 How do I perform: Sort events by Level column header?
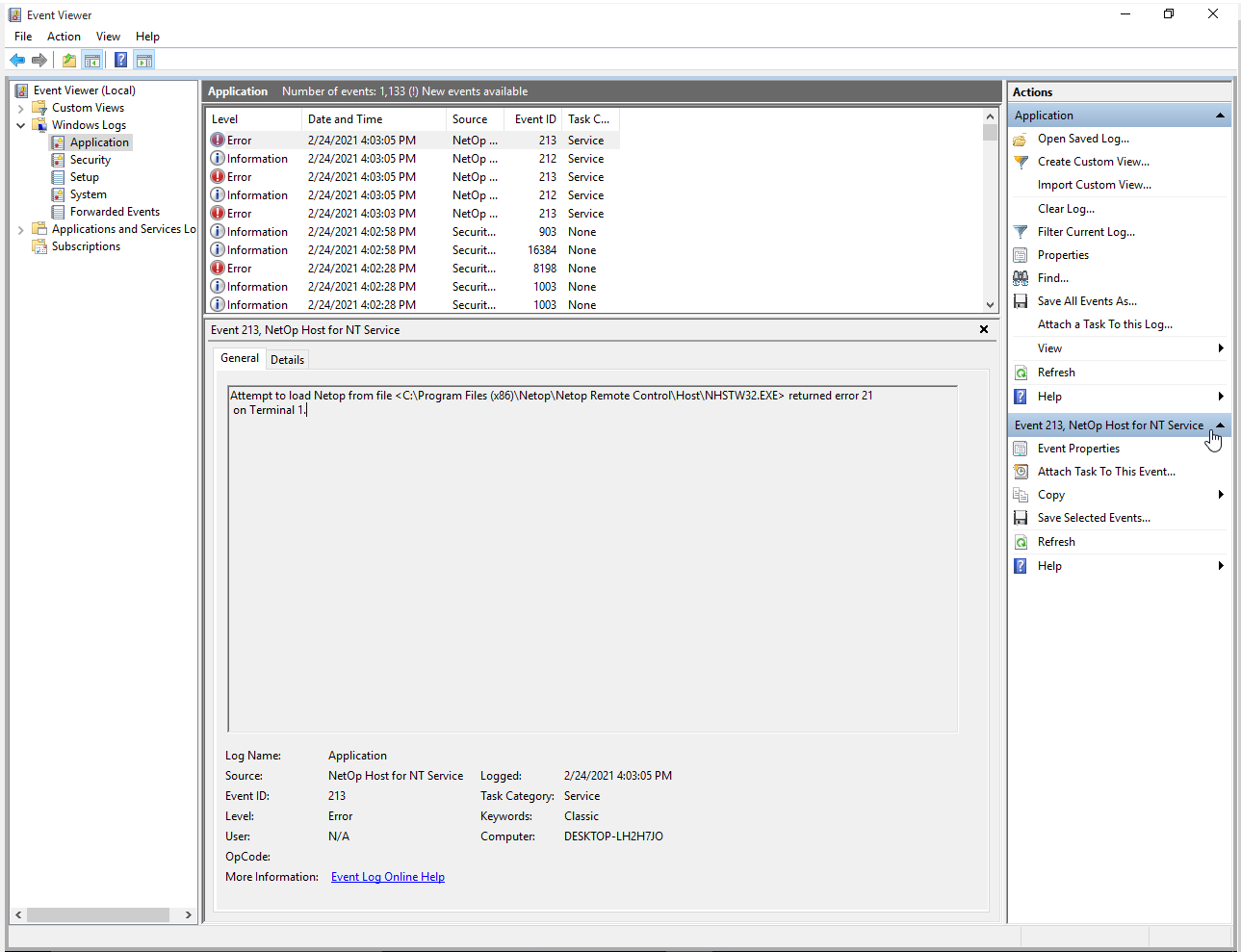tap(254, 119)
